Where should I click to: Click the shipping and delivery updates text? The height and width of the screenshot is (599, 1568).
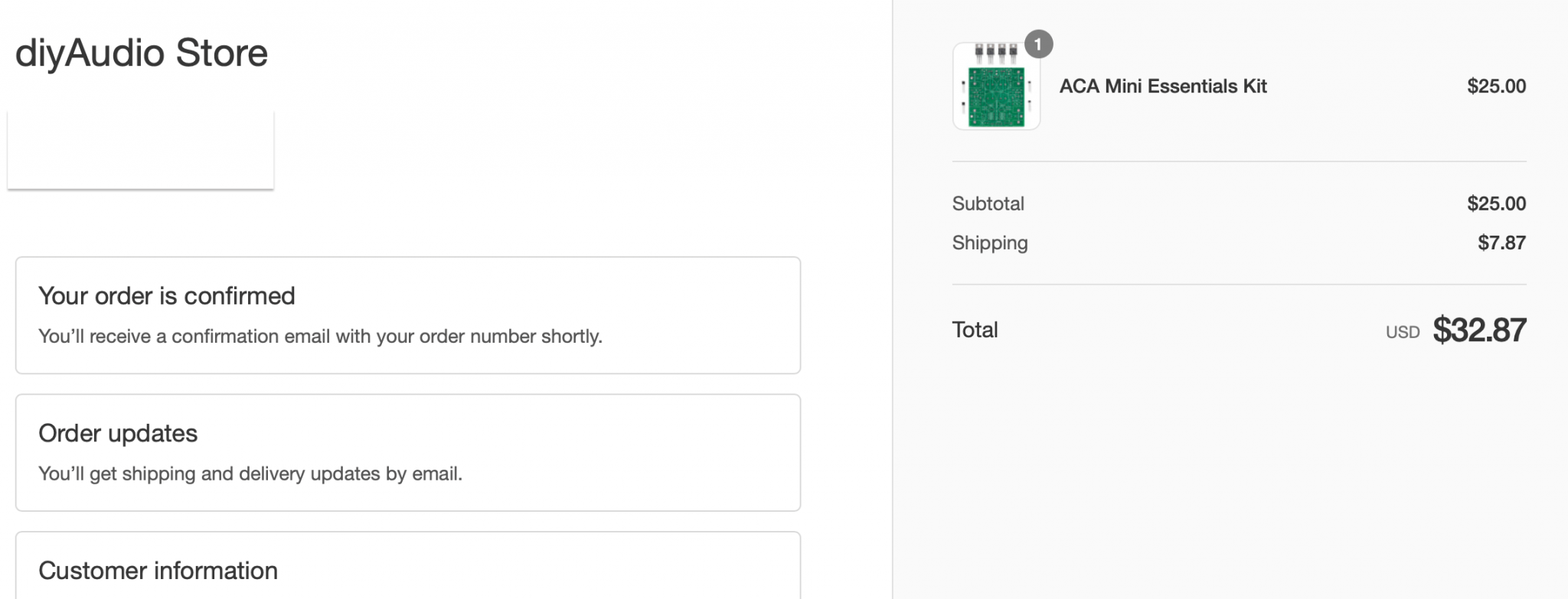[x=250, y=474]
